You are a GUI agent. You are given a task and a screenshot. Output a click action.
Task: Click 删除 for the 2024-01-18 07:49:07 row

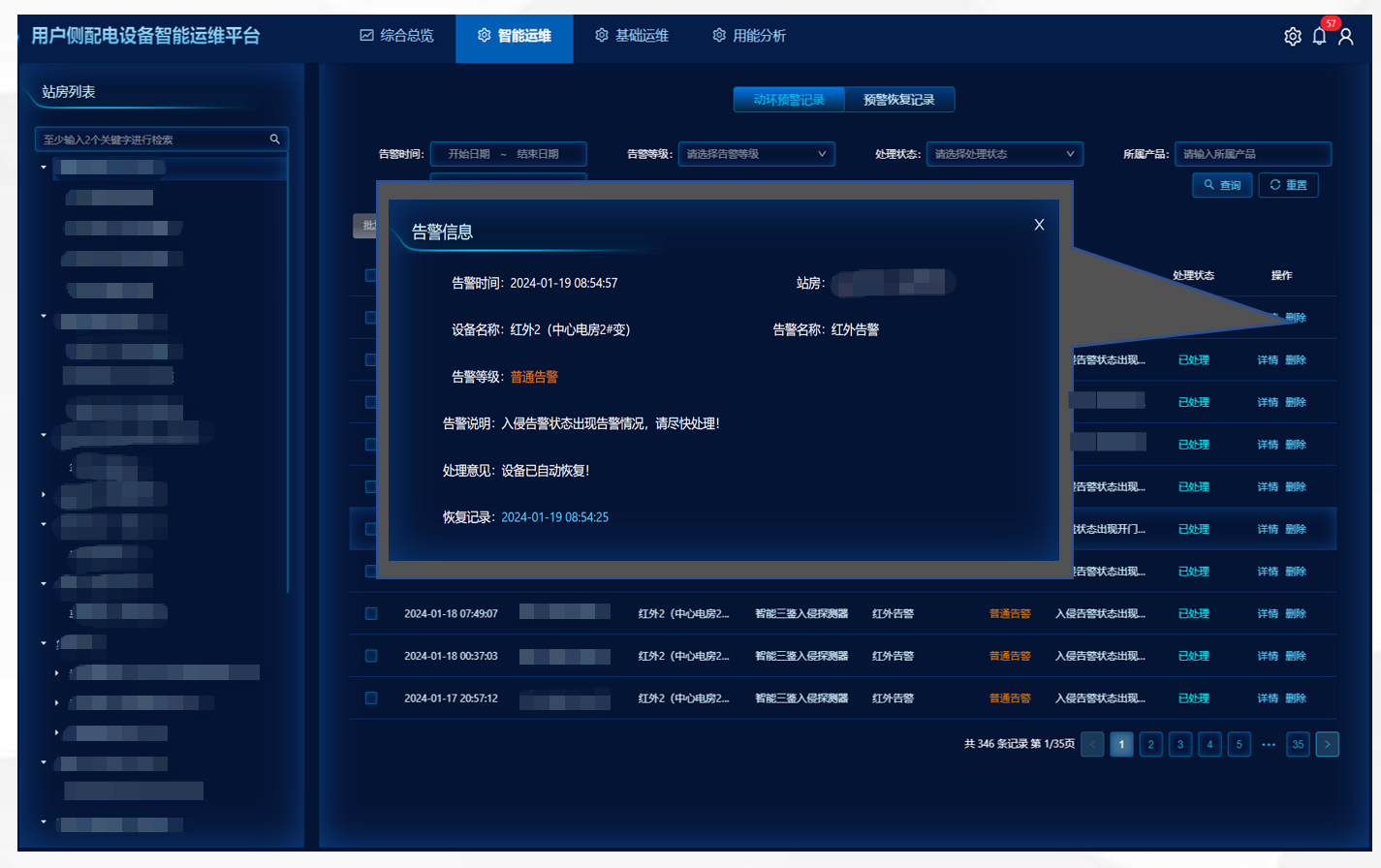(1296, 613)
